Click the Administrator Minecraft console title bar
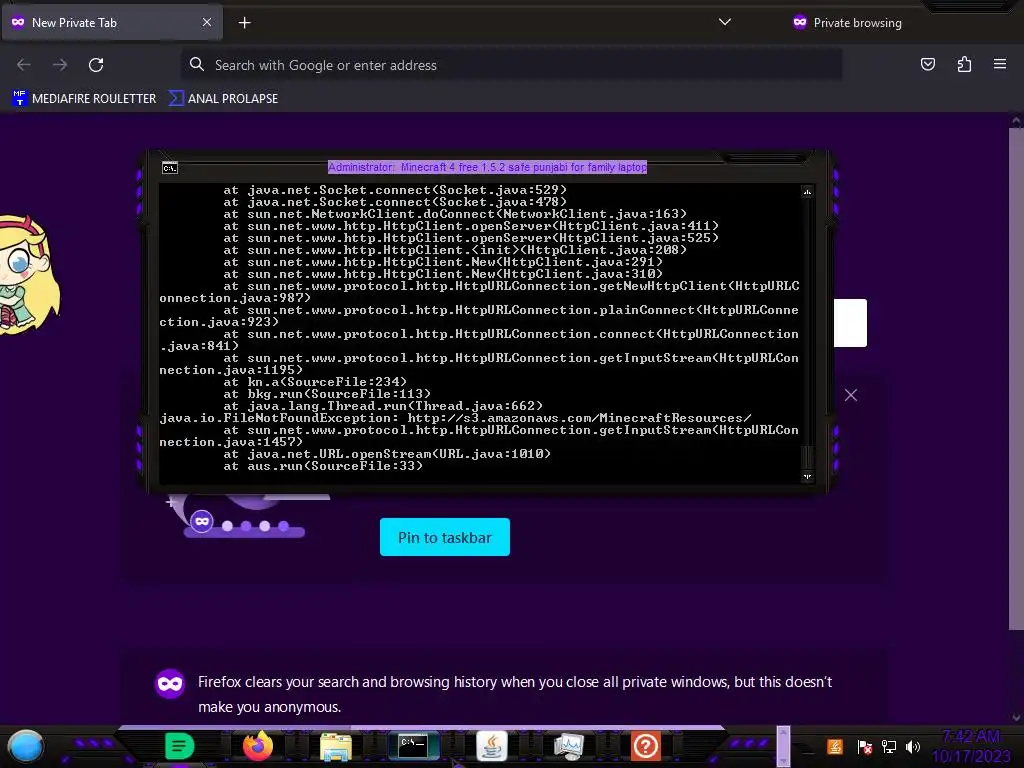 click(487, 167)
